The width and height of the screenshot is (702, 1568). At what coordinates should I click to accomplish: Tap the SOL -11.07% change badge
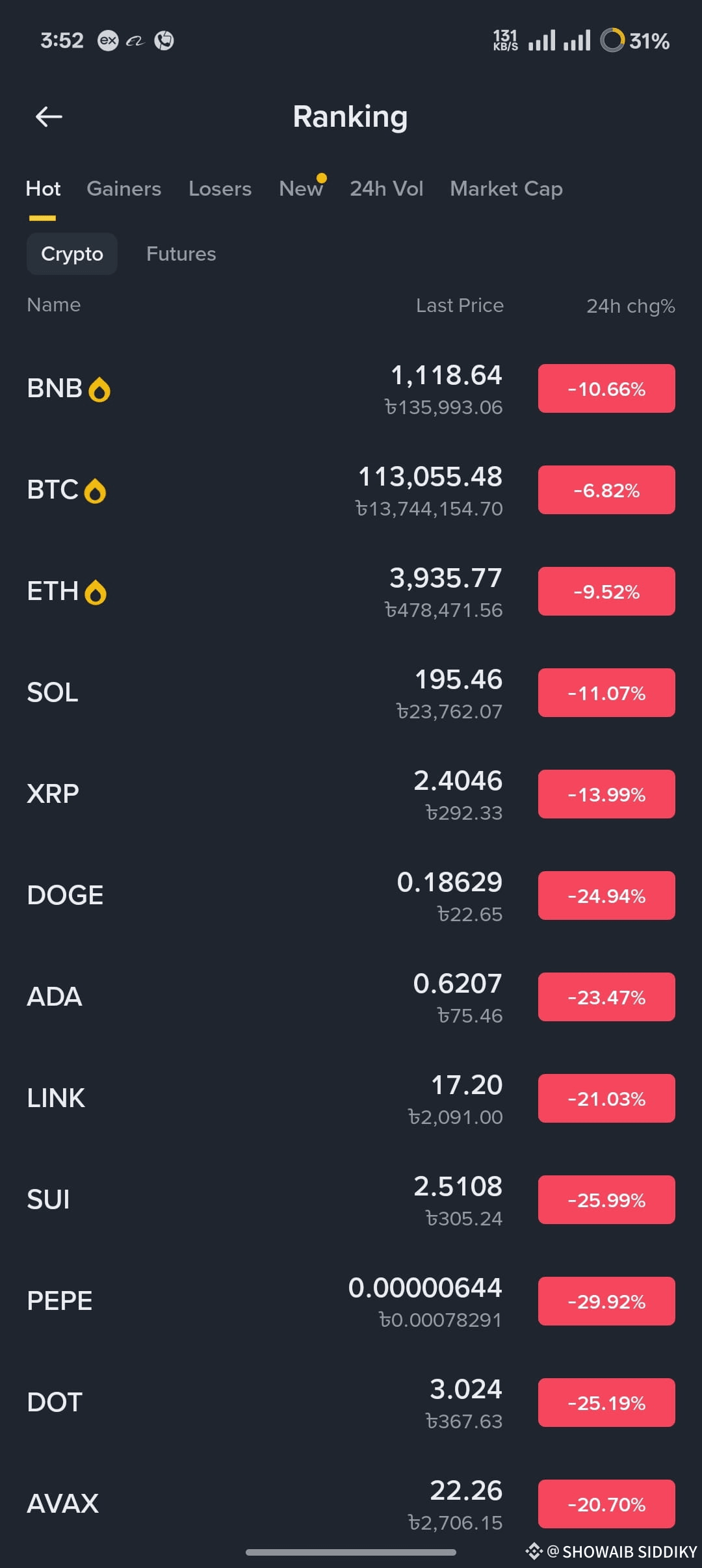point(606,693)
